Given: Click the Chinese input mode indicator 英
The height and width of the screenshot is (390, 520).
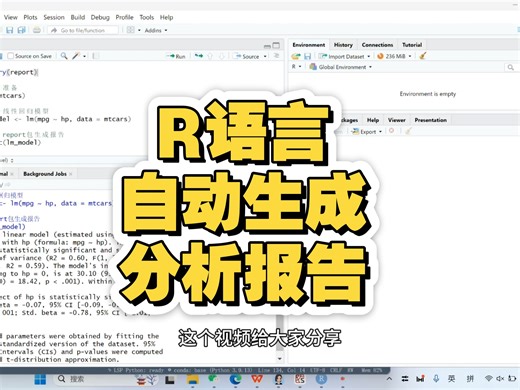Looking at the screenshot, I should tap(452, 379).
